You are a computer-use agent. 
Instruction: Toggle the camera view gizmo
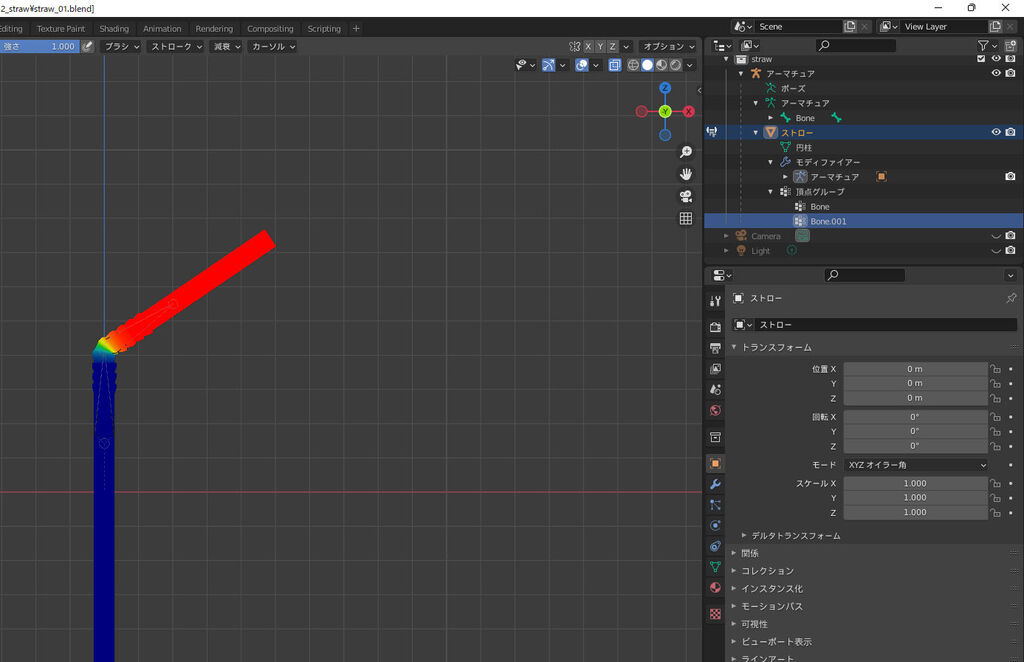click(686, 197)
